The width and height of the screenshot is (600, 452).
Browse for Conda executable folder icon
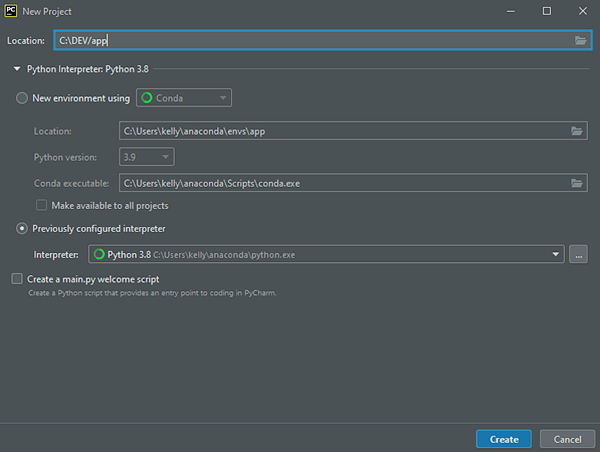(x=577, y=183)
